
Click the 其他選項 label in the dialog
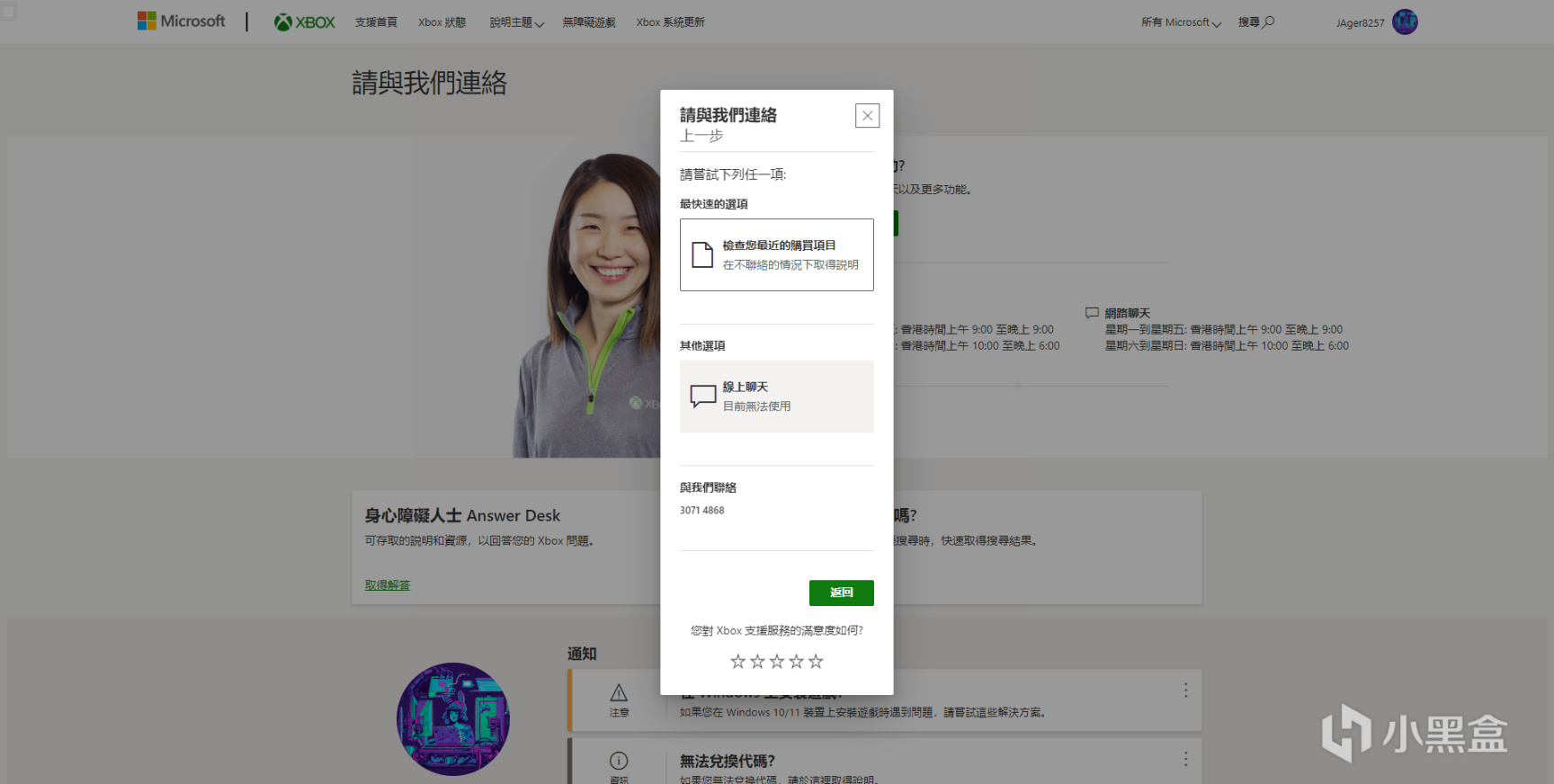tap(702, 346)
